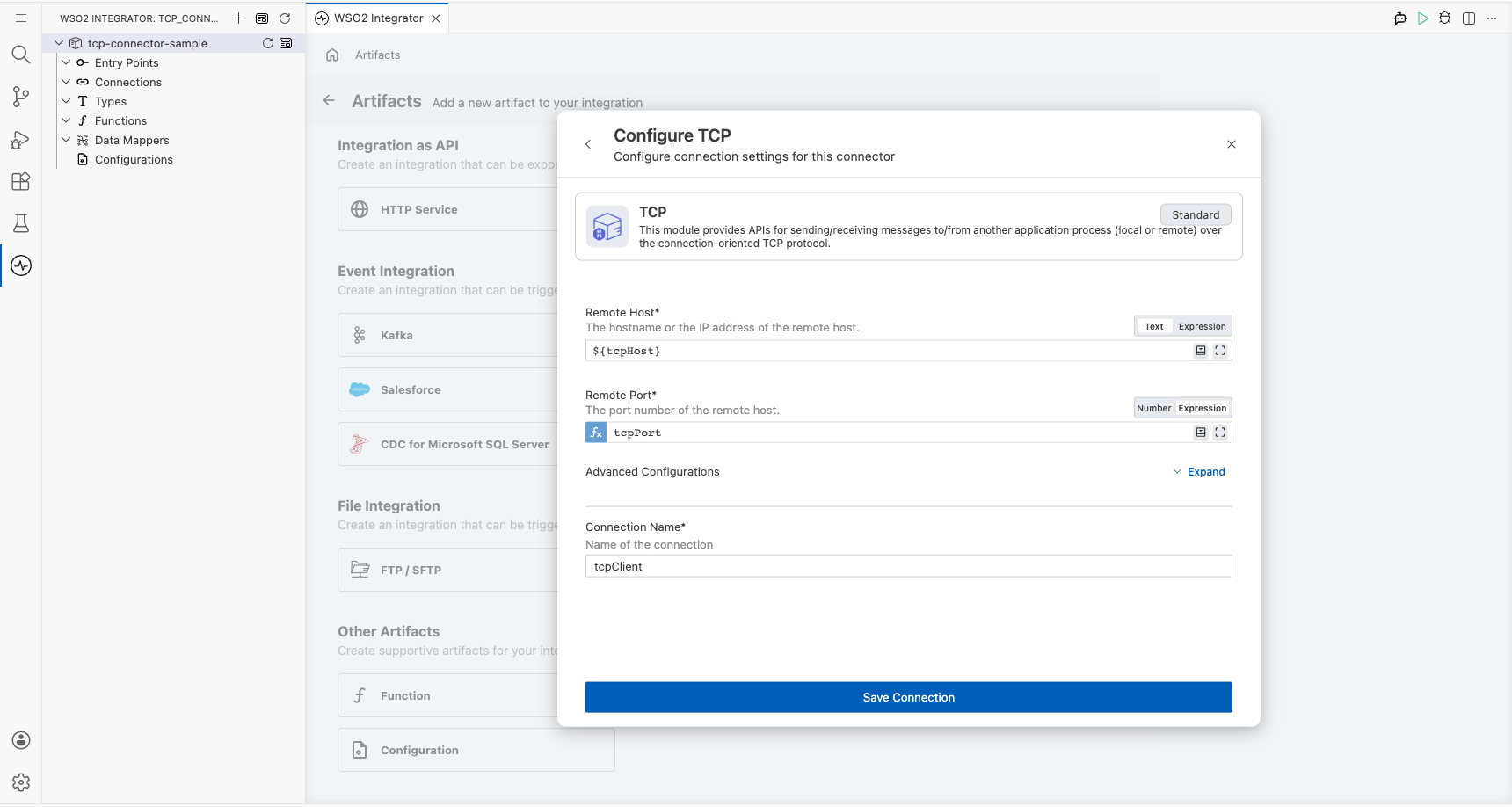Open helper pane icon for Remote Host
The height and width of the screenshot is (807, 1512).
1201,350
